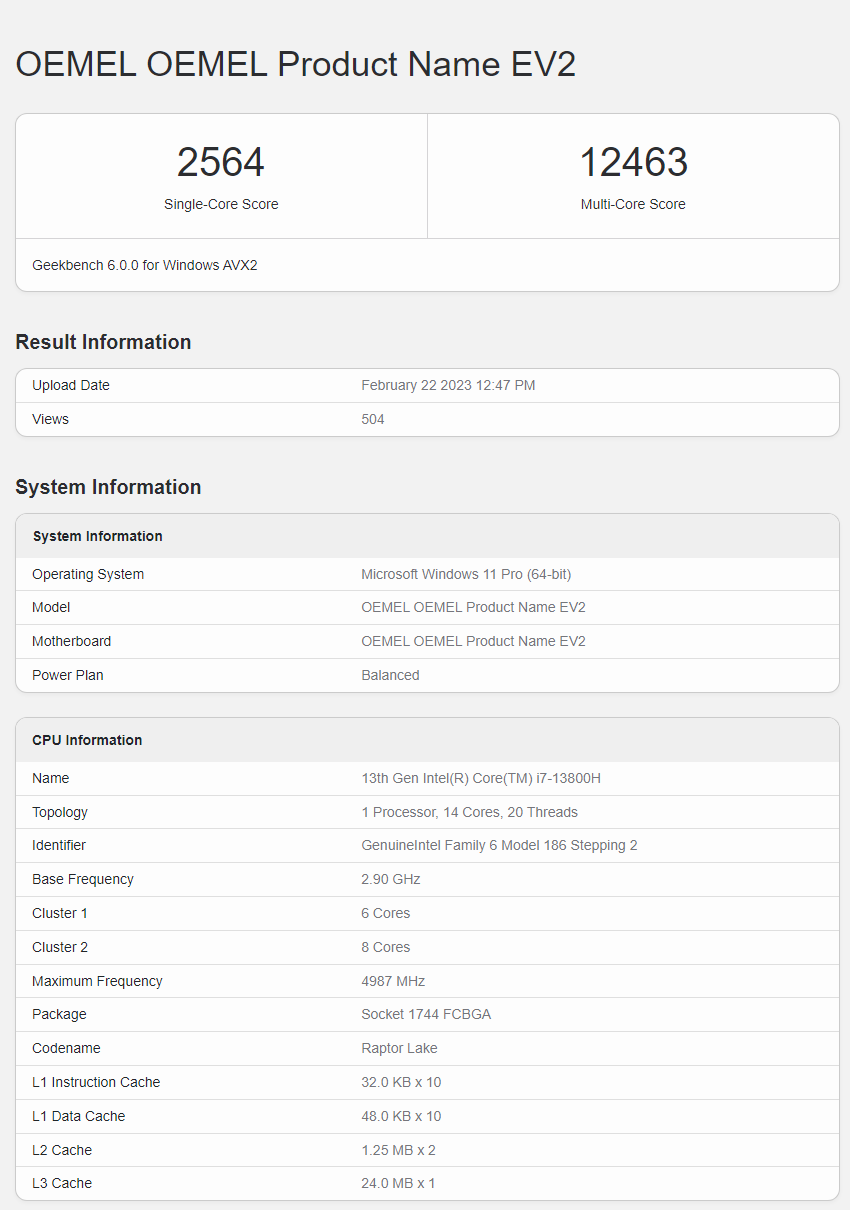850x1210 pixels.
Task: Select the i7-13800H processor name
Action: (x=481, y=779)
